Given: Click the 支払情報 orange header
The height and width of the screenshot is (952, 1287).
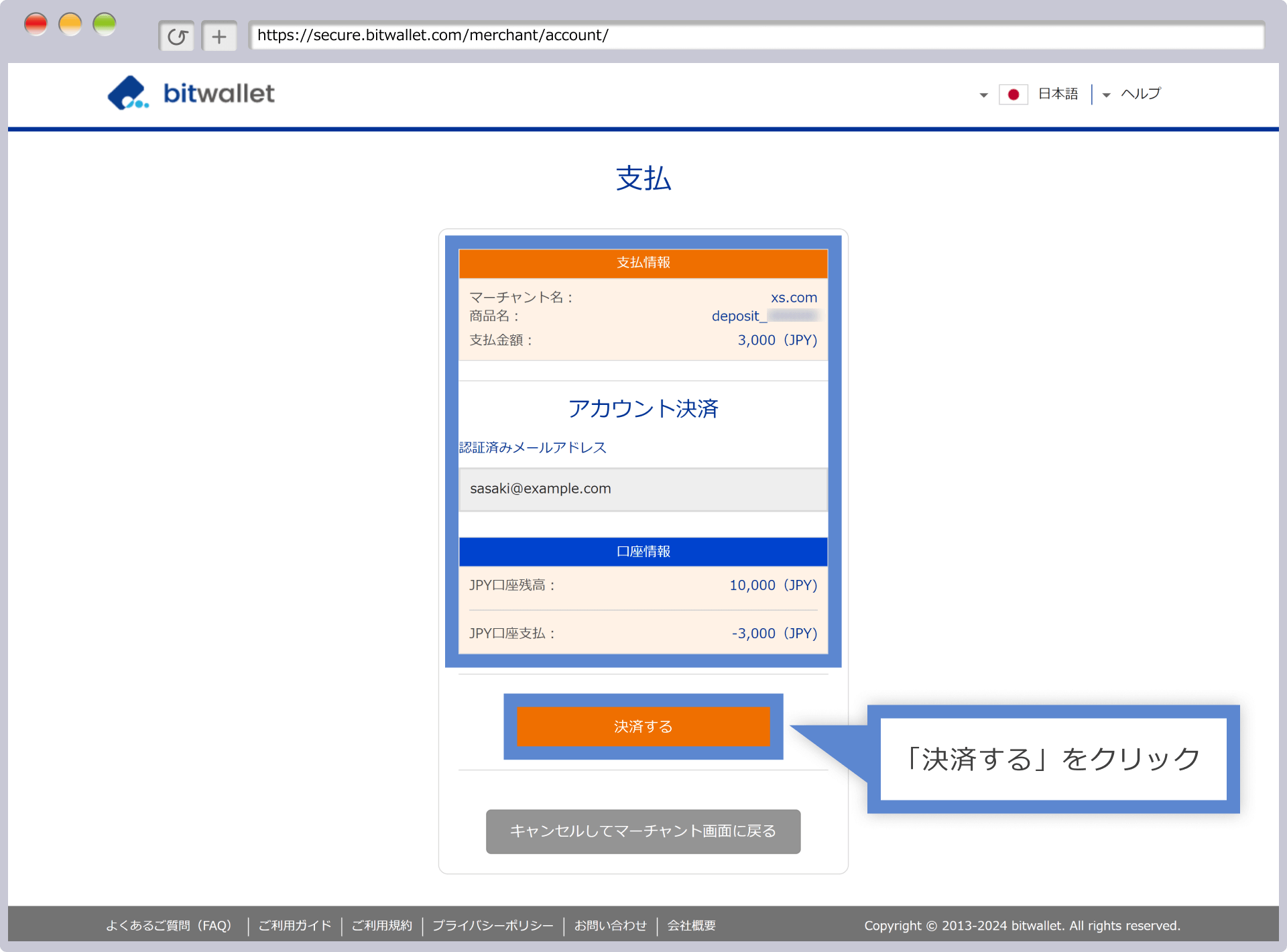Looking at the screenshot, I should [x=643, y=263].
